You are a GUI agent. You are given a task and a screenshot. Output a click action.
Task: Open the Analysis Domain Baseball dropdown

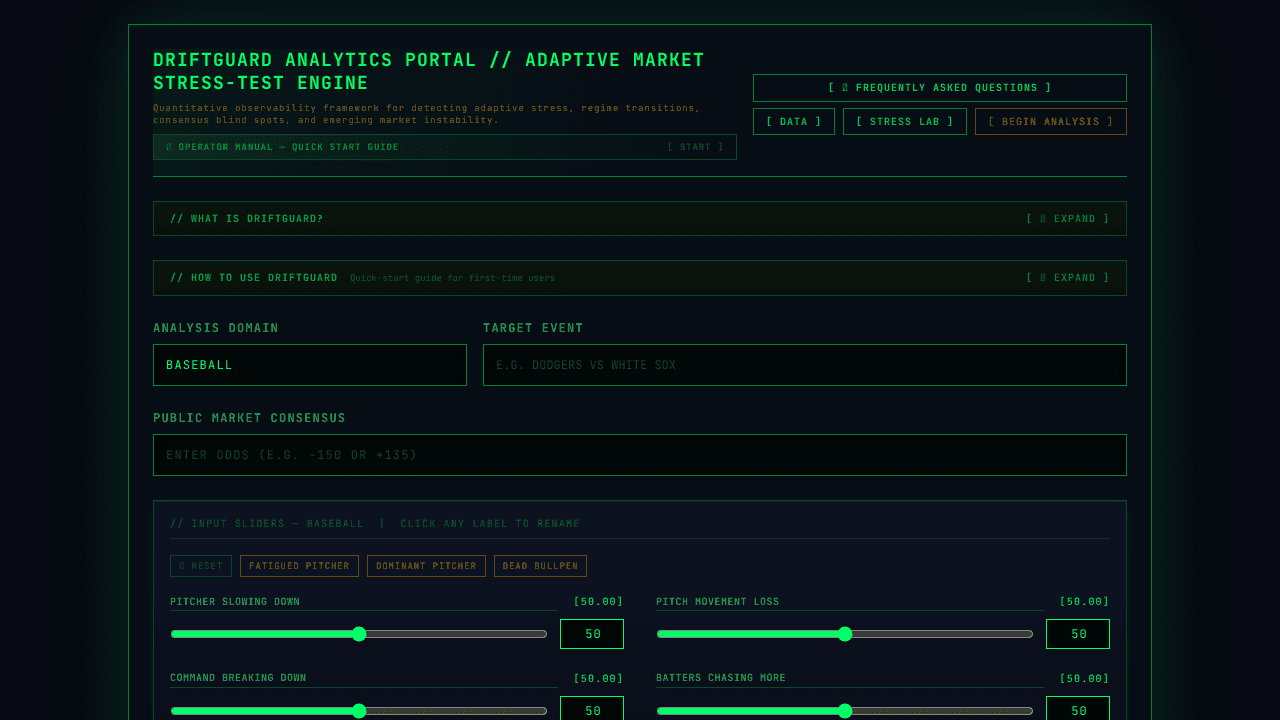(309, 365)
